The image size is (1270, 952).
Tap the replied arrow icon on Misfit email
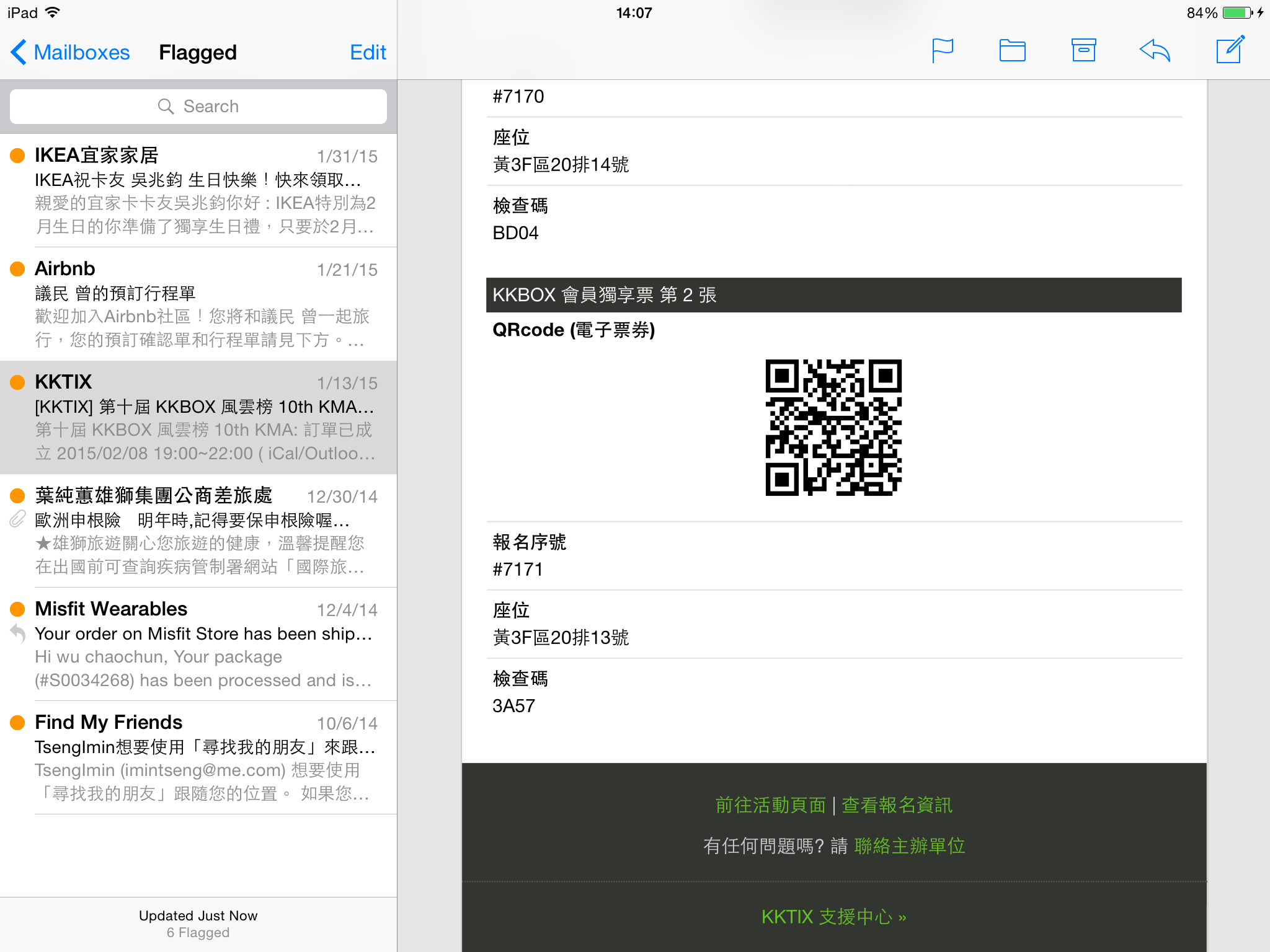pyautogui.click(x=17, y=633)
